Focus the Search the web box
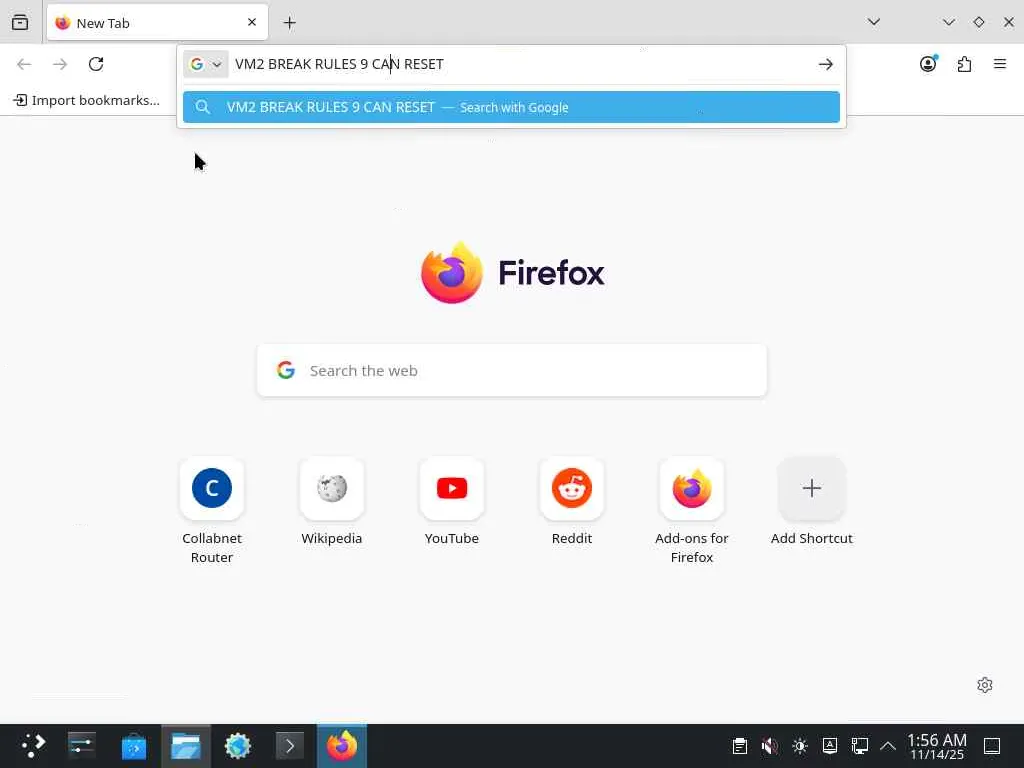The width and height of the screenshot is (1024, 768). pyautogui.click(x=512, y=370)
